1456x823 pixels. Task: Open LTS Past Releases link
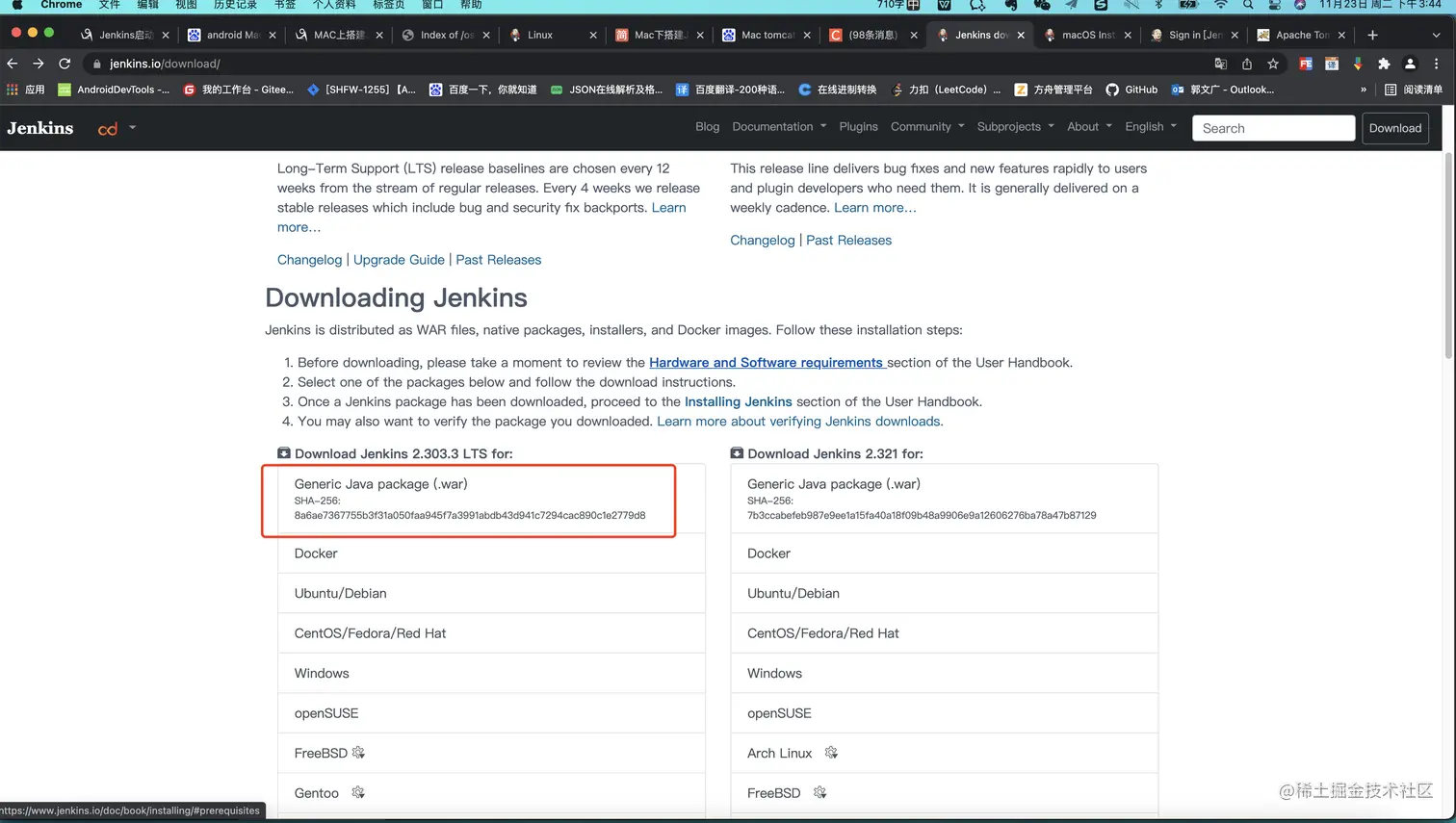[498, 260]
